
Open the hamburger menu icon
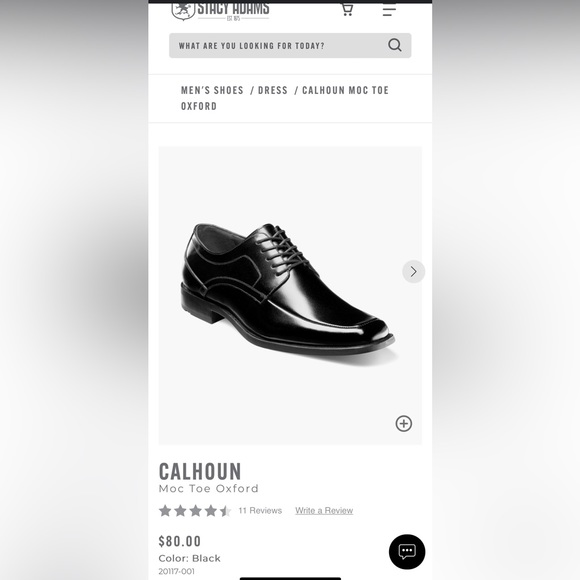[x=389, y=10]
